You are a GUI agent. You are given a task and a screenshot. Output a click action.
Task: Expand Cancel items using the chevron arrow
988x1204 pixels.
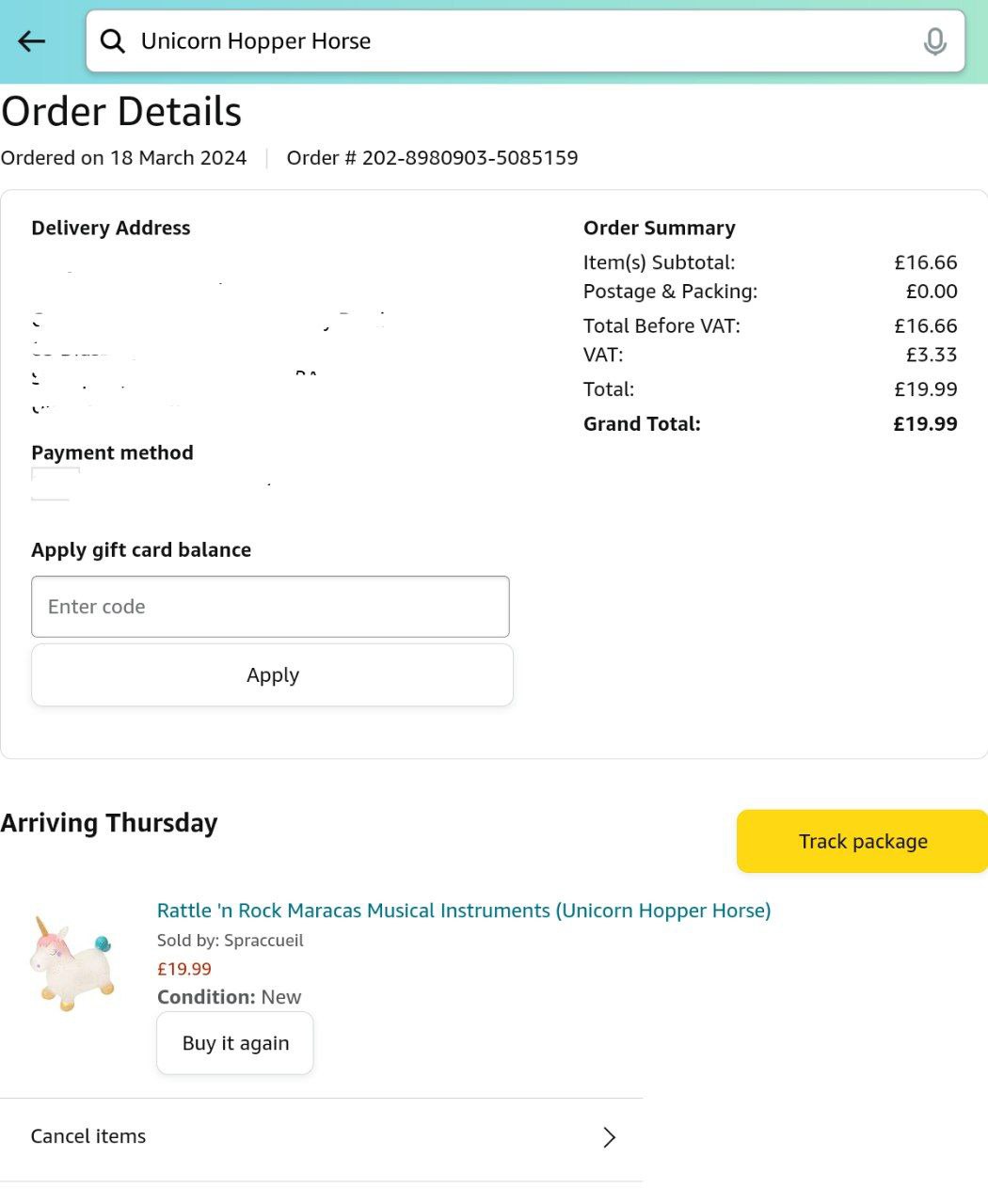point(609,1137)
